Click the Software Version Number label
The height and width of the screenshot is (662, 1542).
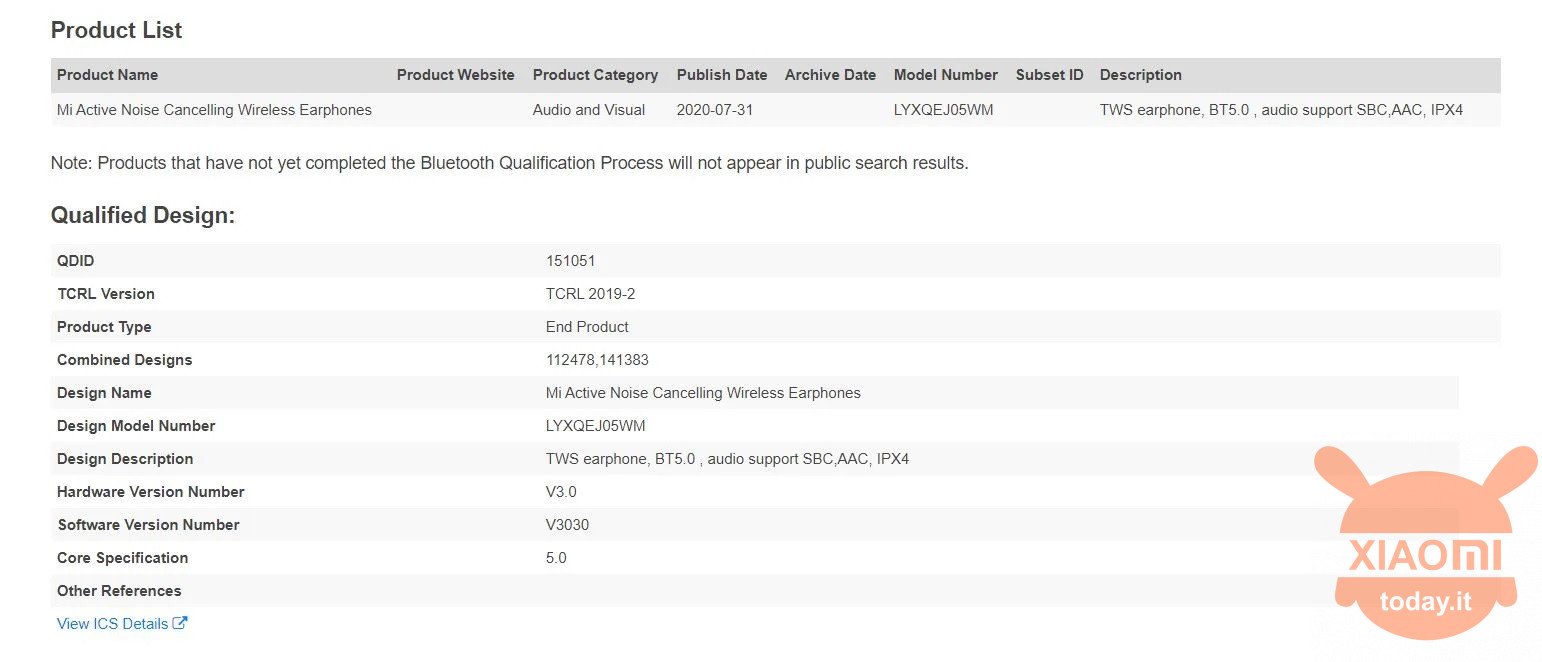point(148,525)
